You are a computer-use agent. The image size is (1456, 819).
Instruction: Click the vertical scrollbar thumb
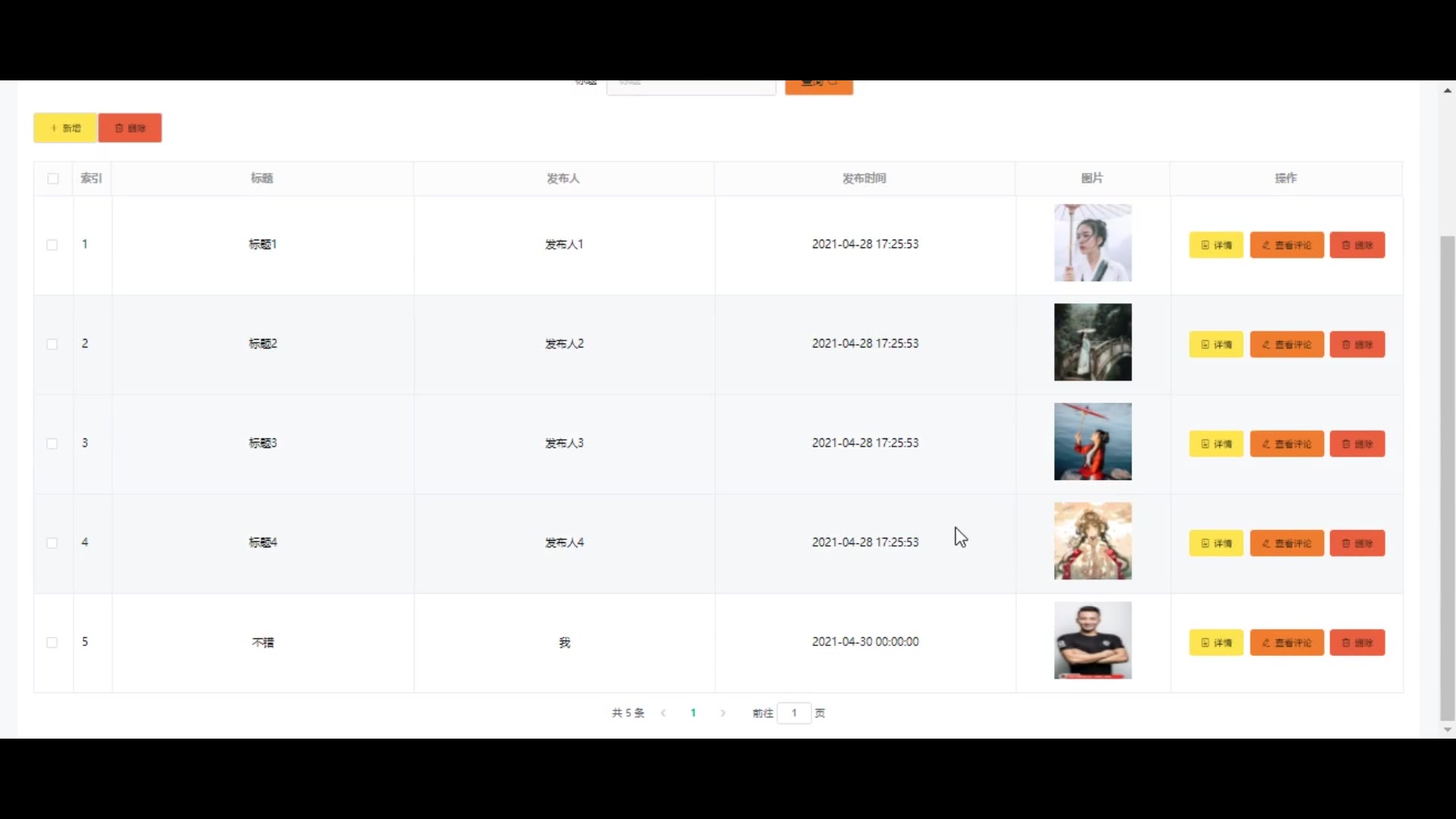pyautogui.click(x=1447, y=478)
